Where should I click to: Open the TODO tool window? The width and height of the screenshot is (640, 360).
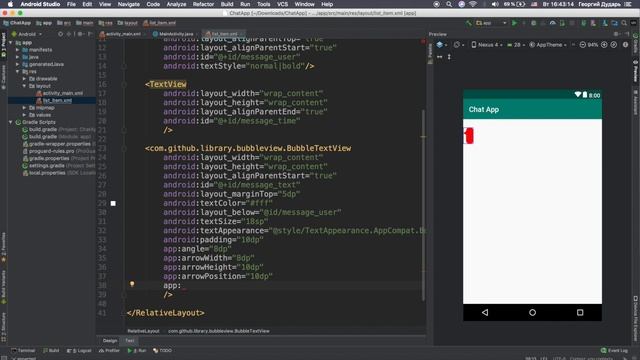[x=162, y=351]
